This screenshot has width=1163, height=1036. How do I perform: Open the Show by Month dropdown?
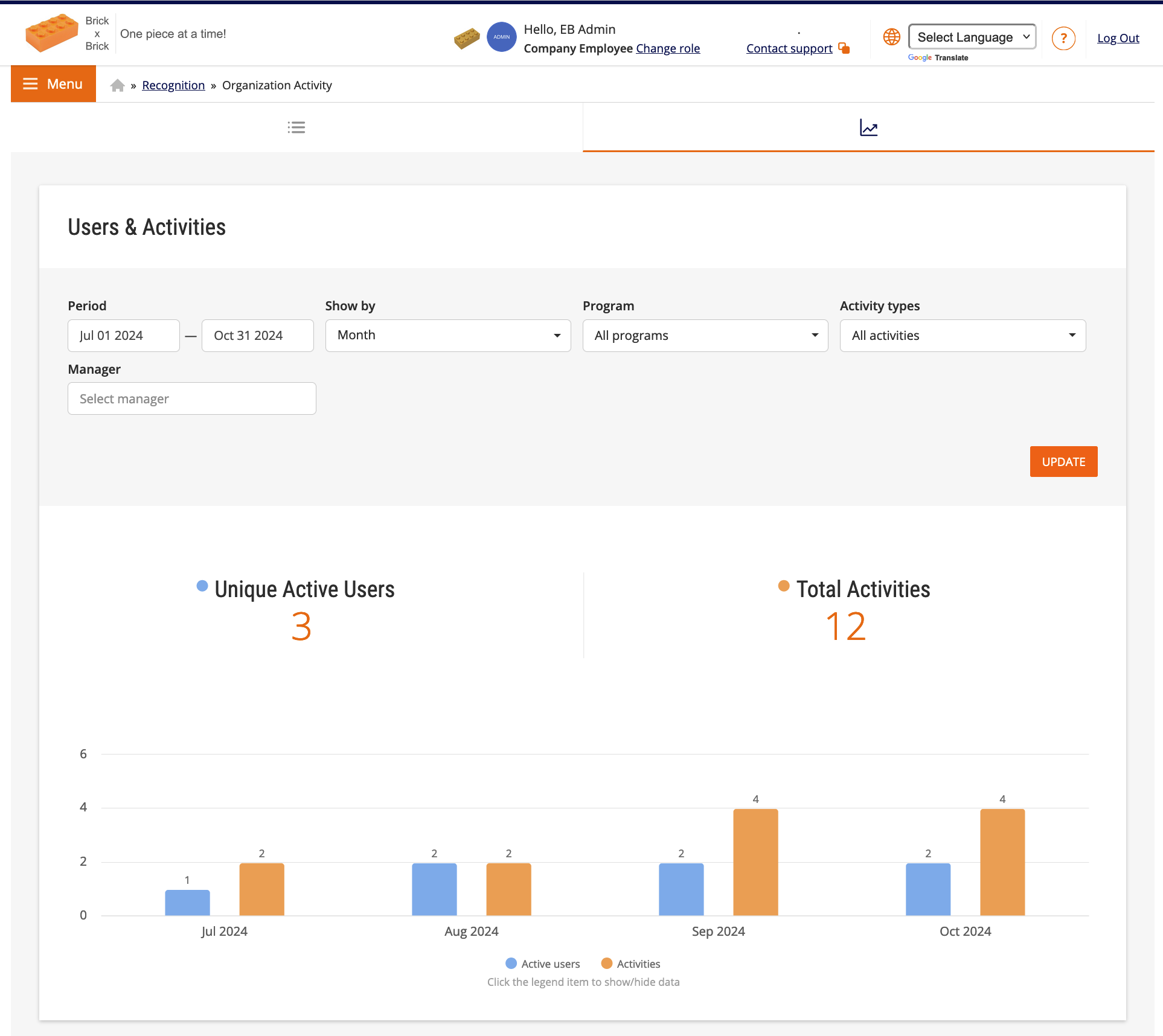pos(448,336)
